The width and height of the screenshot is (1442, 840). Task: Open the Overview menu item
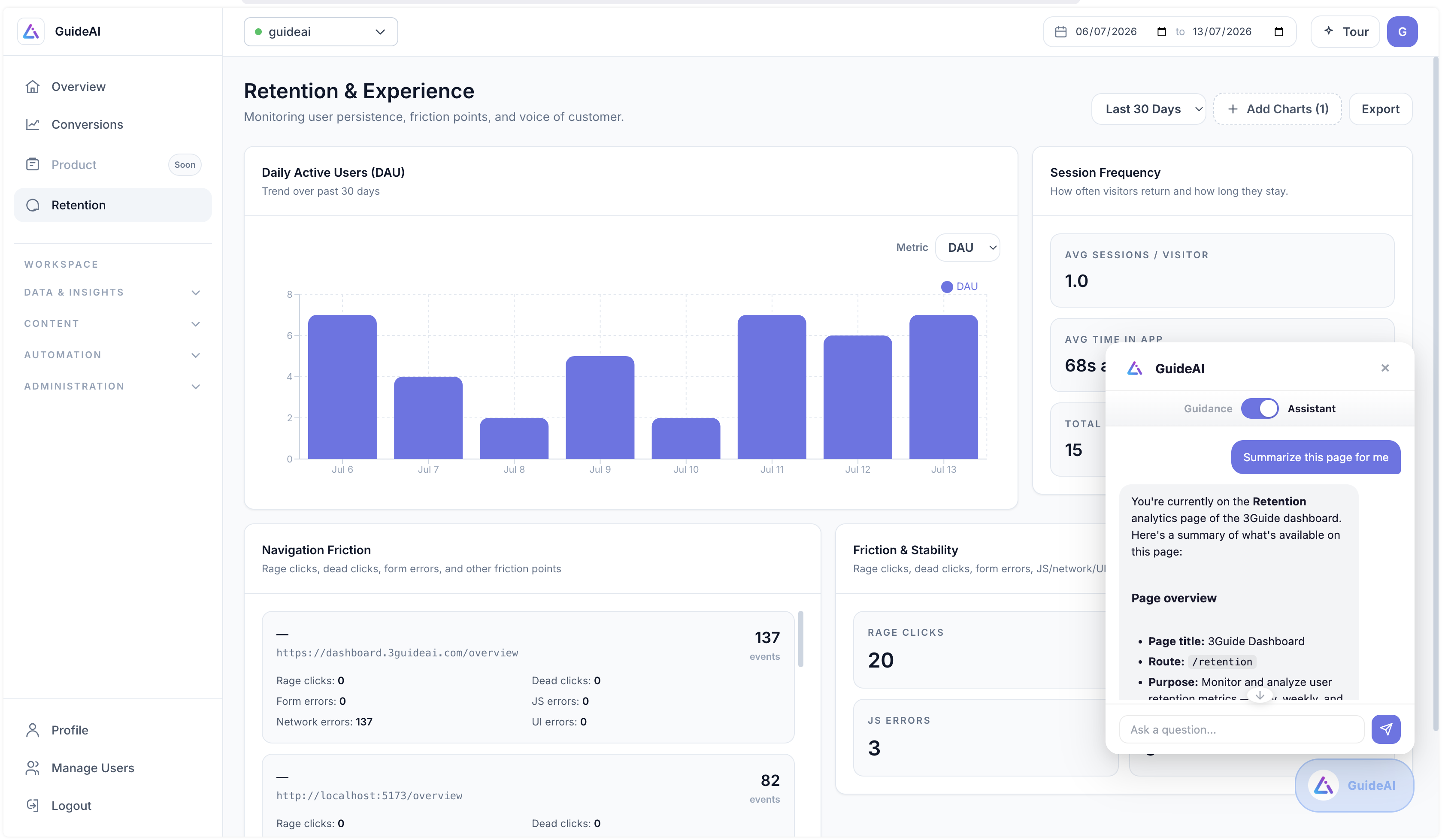point(79,86)
